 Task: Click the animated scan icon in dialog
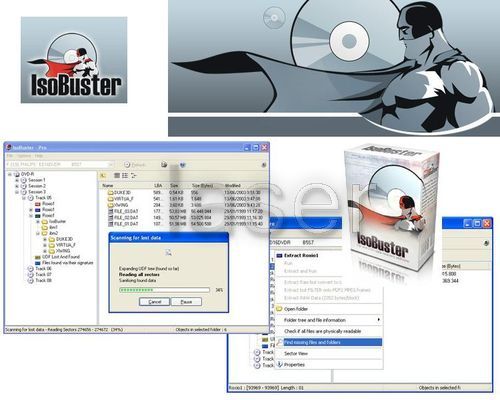(x=169, y=252)
